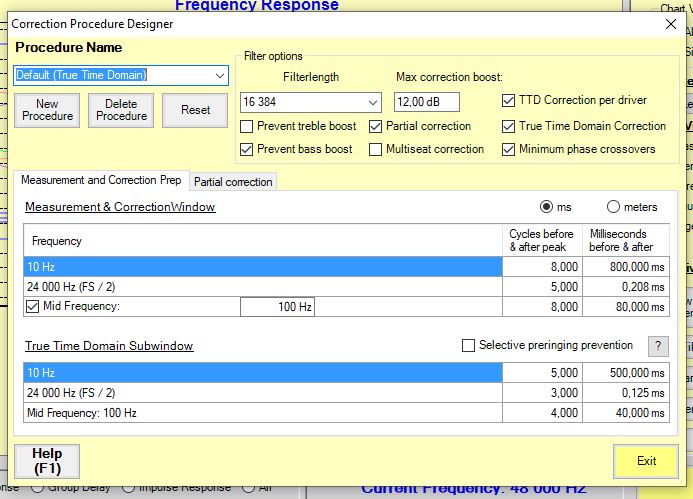Image resolution: width=693 pixels, height=499 pixels.
Task: Close the Correction Procedure Designer dialog
Action: click(670, 24)
